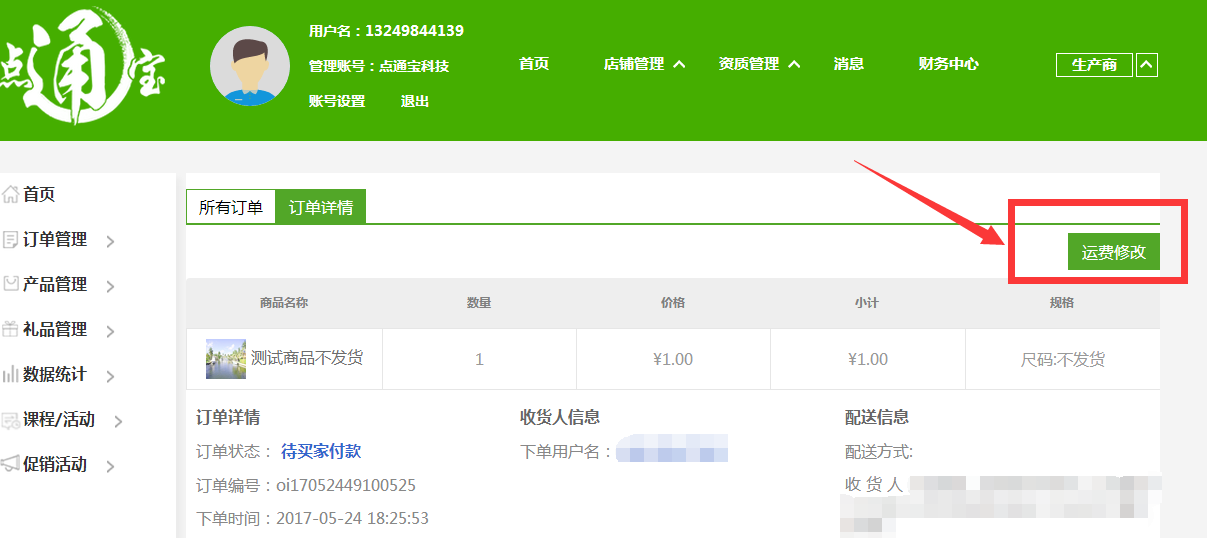
Task: Click the 退出 logout link
Action: 415,101
